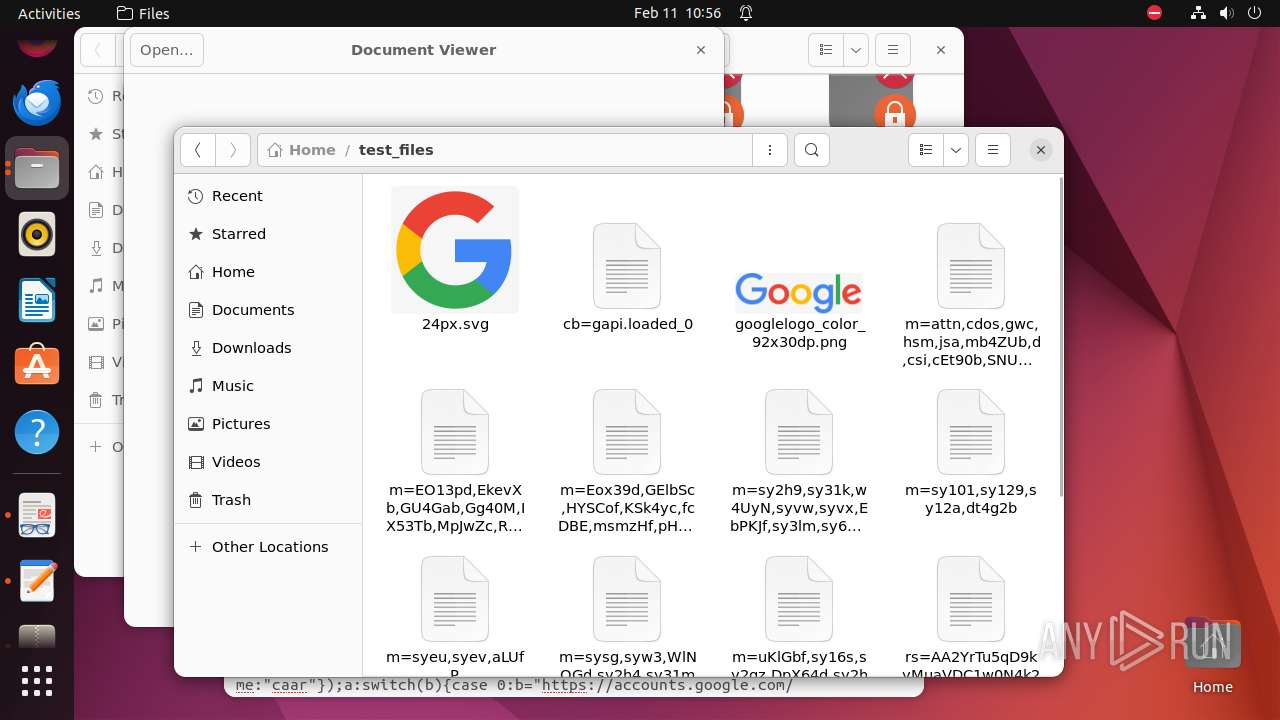Open Trash in the sidebar
The height and width of the screenshot is (720, 1280).
(x=268, y=500)
